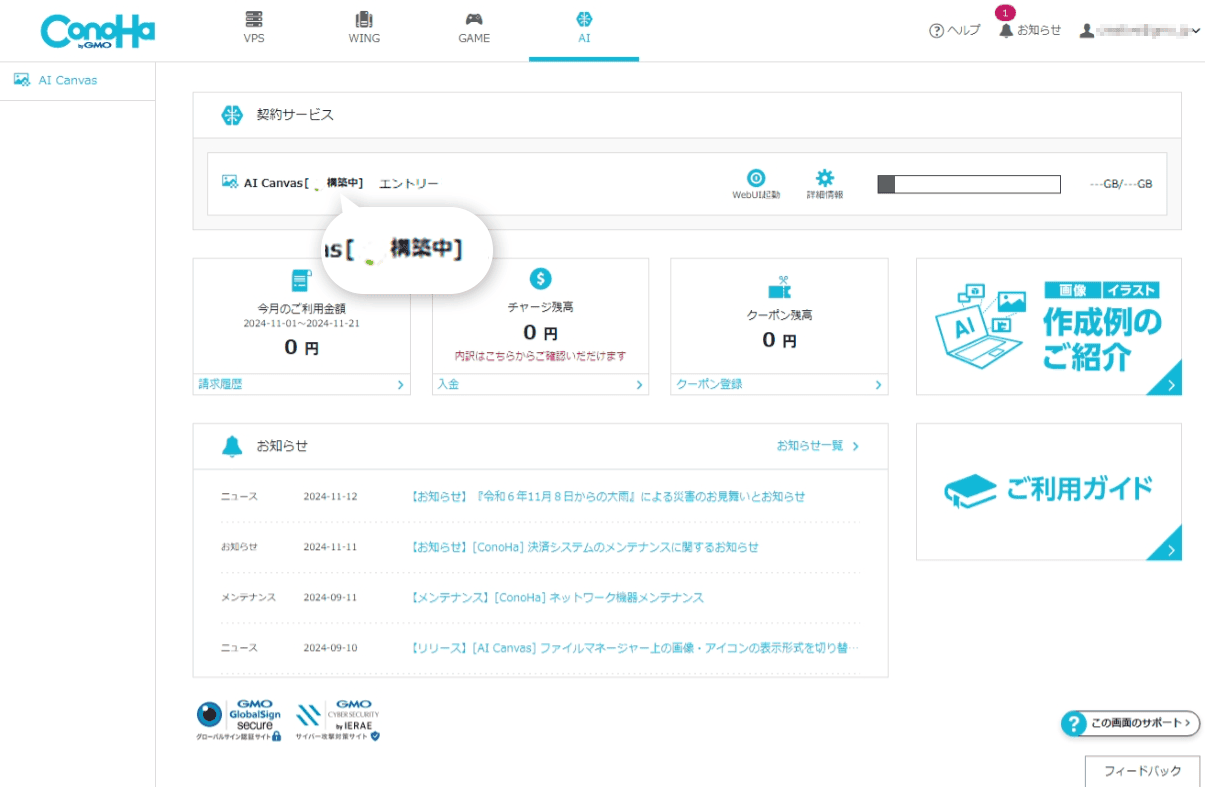Open the ご利用ガイド banner
The image size is (1205, 787).
(1048, 491)
